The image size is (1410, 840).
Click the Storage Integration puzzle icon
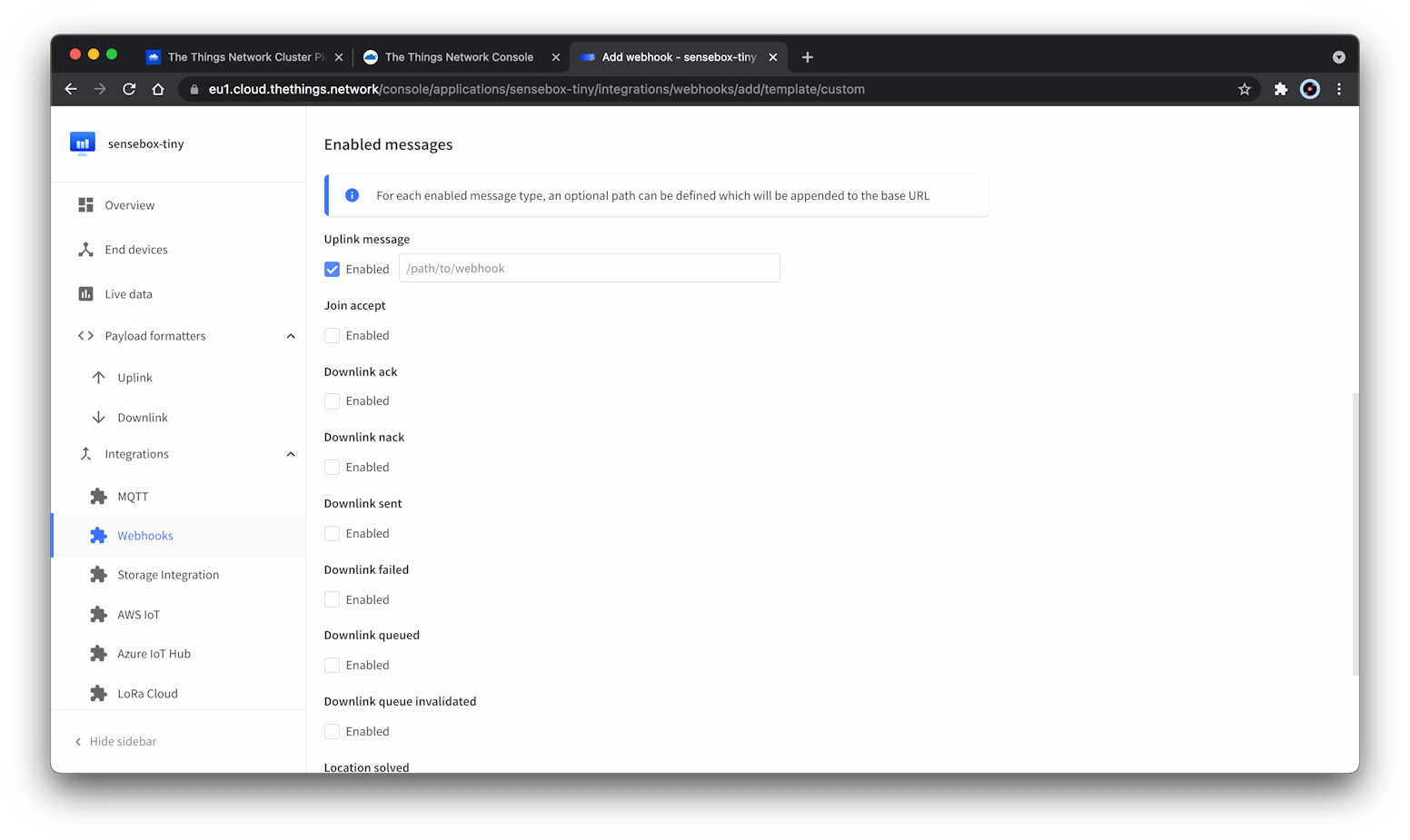click(98, 575)
